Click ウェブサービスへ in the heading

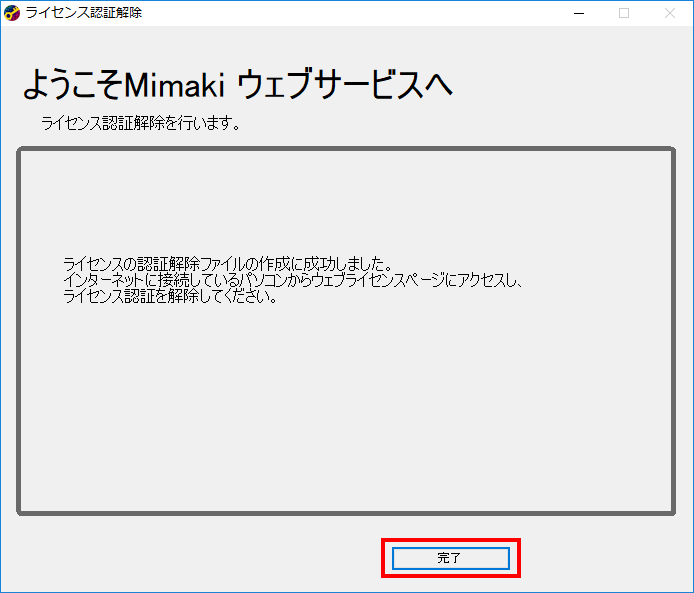coord(345,87)
